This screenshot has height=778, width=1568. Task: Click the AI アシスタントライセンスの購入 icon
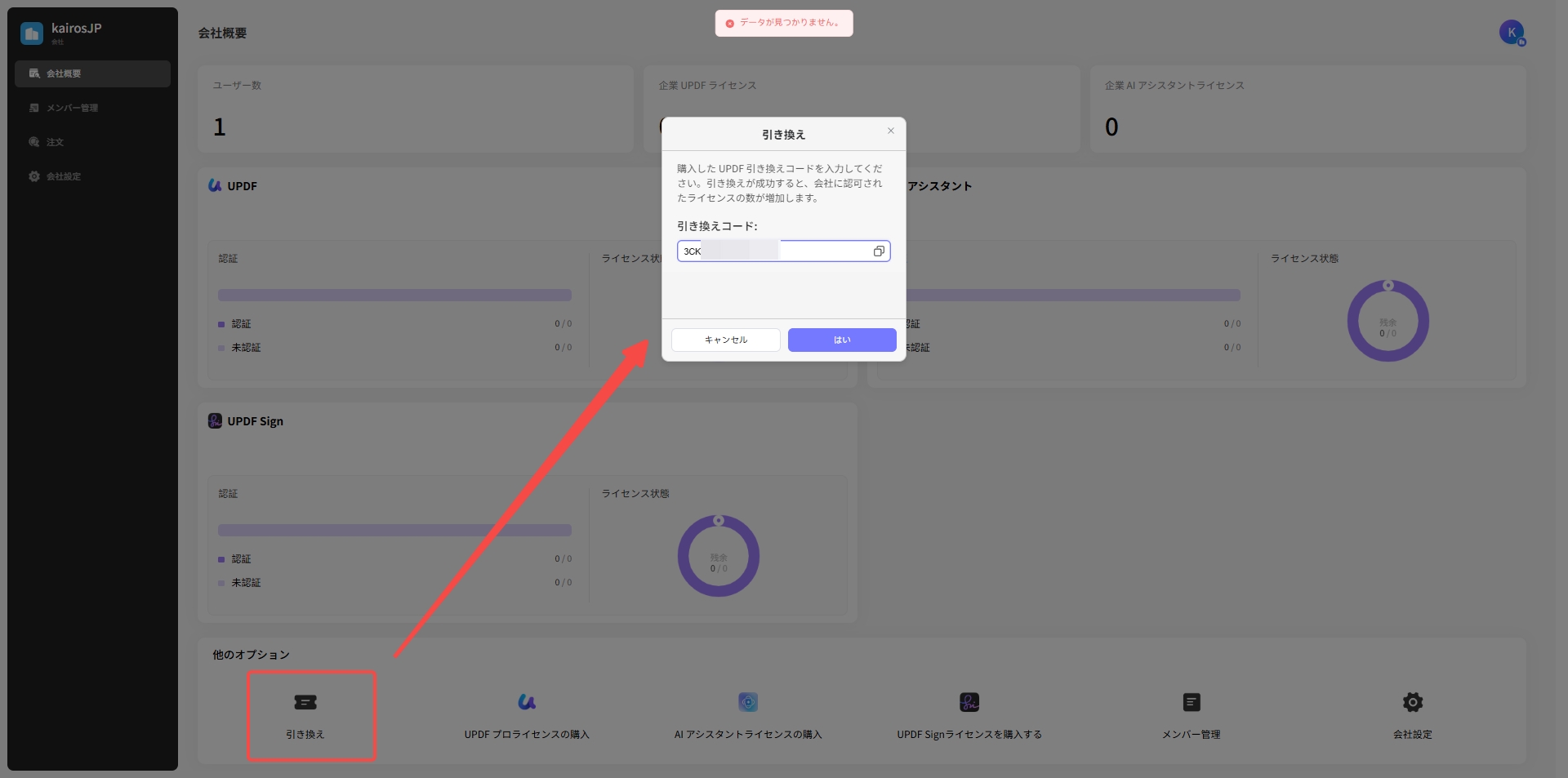pos(748,702)
